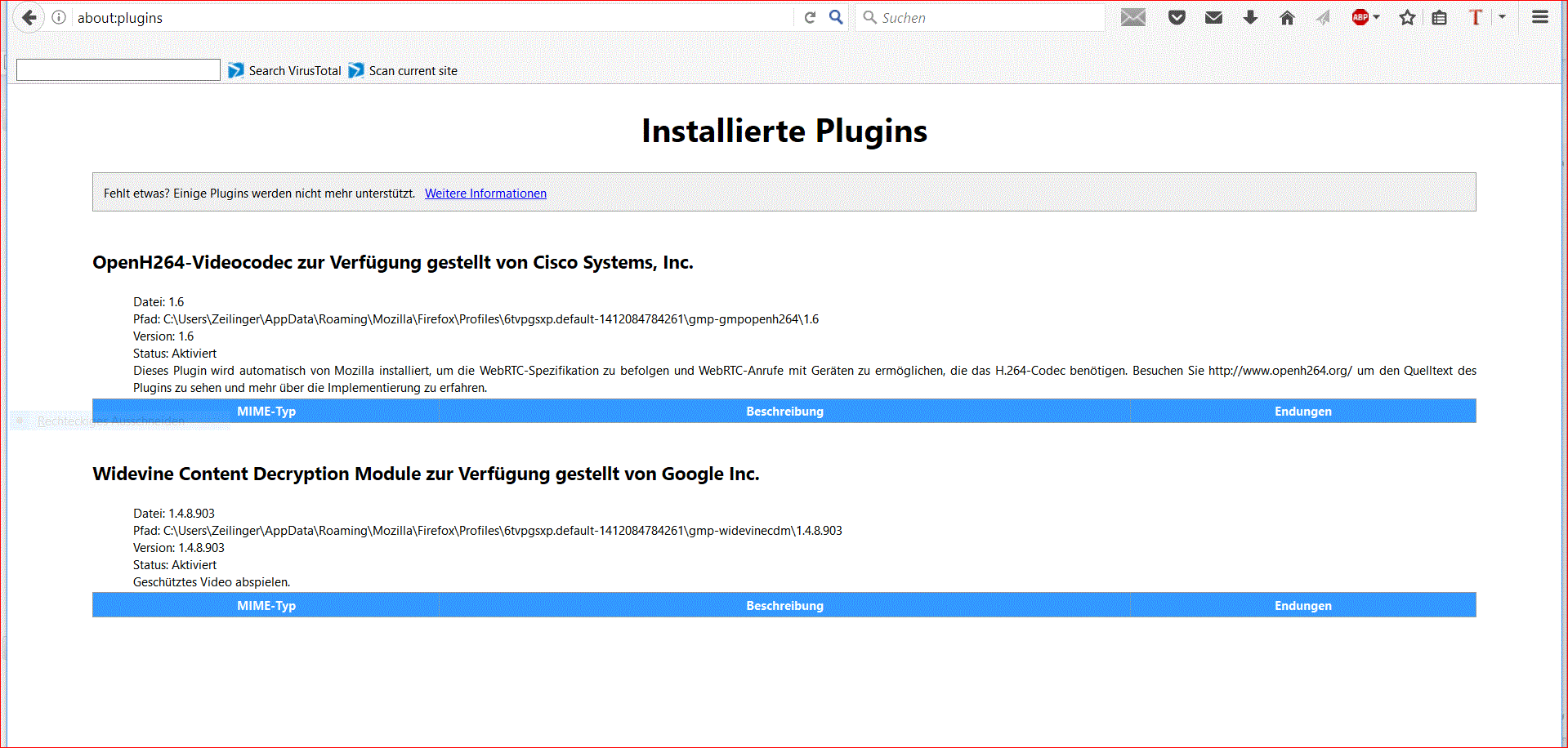Click "Status: Aktiviert" under the Widevine plugin
1568x748 pixels.
pos(175,565)
